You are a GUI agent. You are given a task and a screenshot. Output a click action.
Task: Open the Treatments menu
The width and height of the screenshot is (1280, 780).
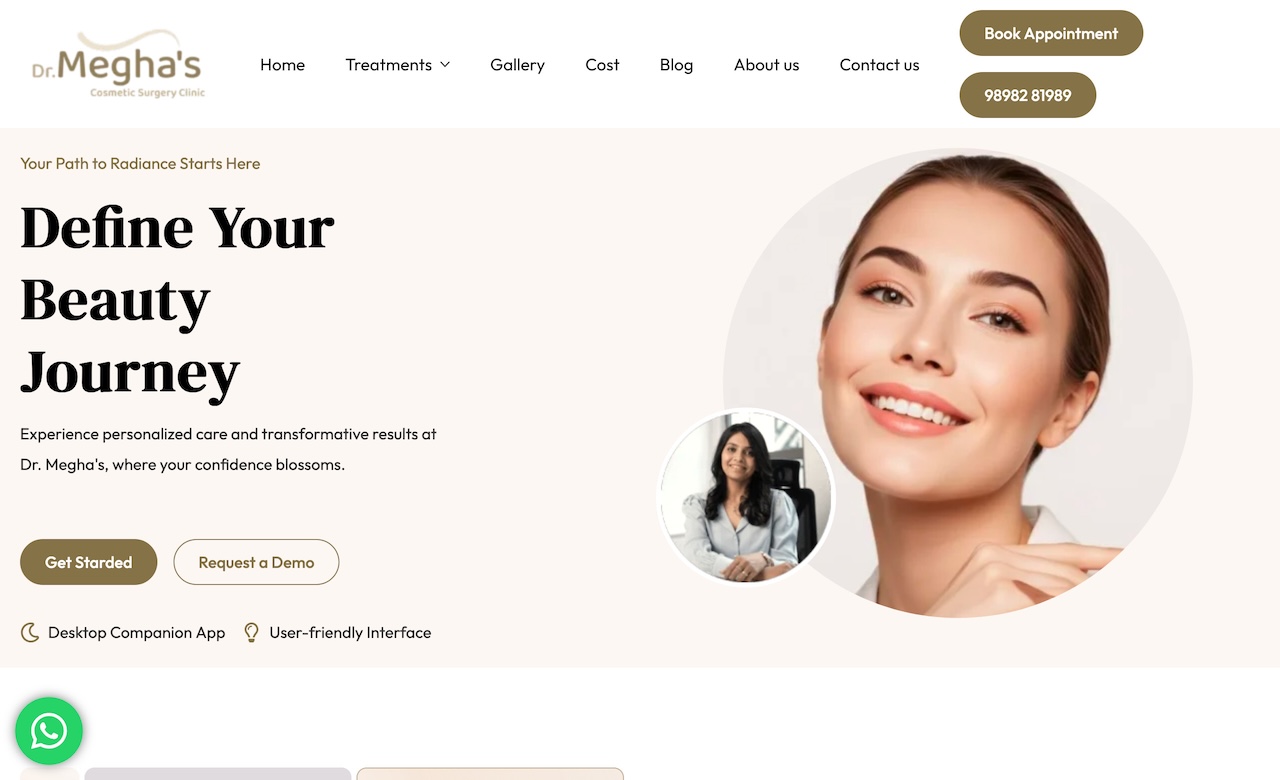pos(389,65)
